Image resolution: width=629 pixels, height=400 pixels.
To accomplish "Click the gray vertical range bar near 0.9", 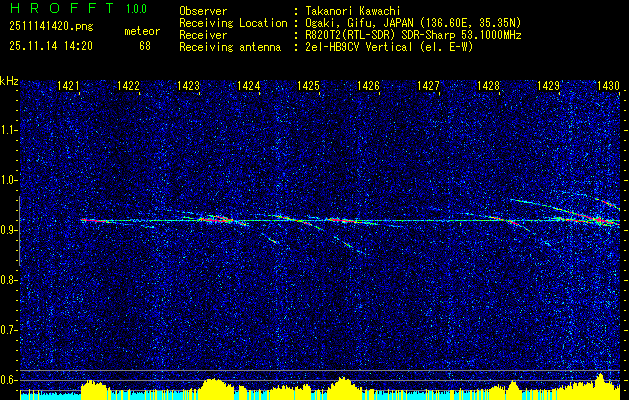I will coord(20,231).
